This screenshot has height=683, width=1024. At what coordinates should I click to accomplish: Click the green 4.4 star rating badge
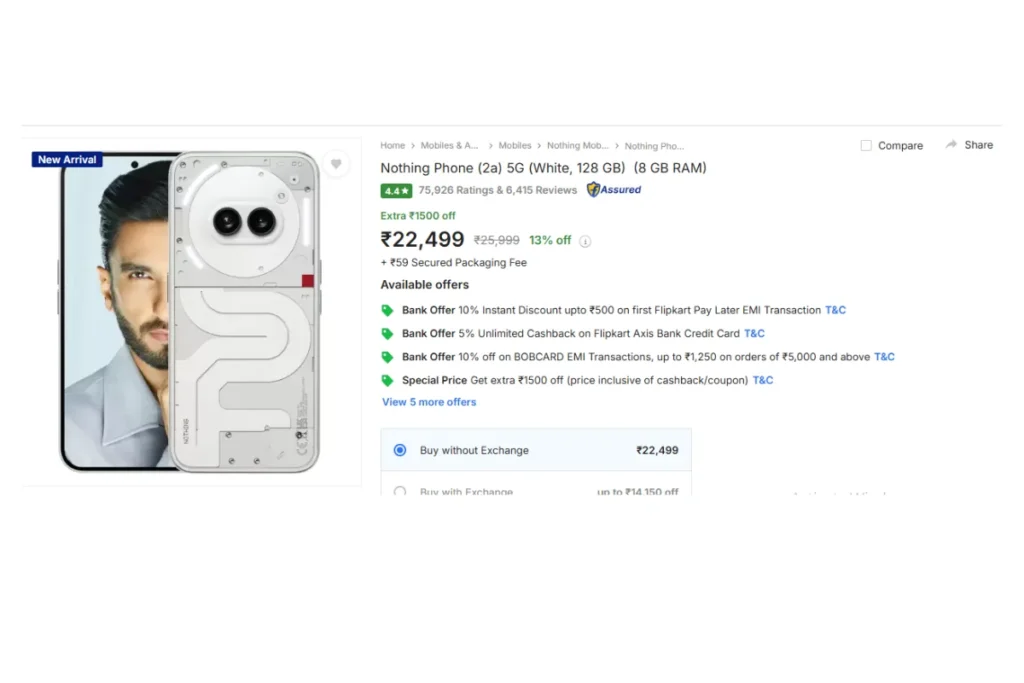[x=396, y=191]
